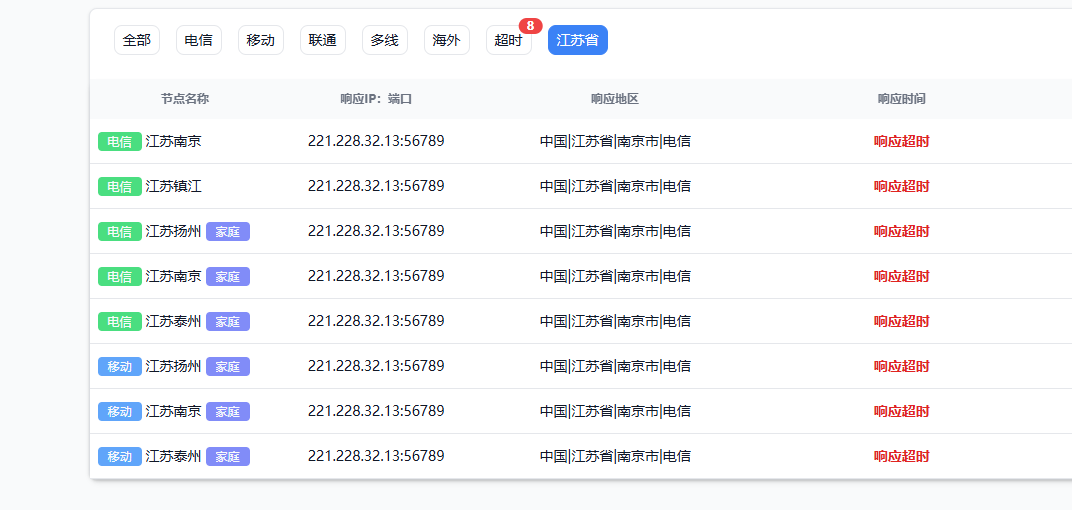
Task: Select the highlighted 江苏省 filter button
Action: point(577,40)
